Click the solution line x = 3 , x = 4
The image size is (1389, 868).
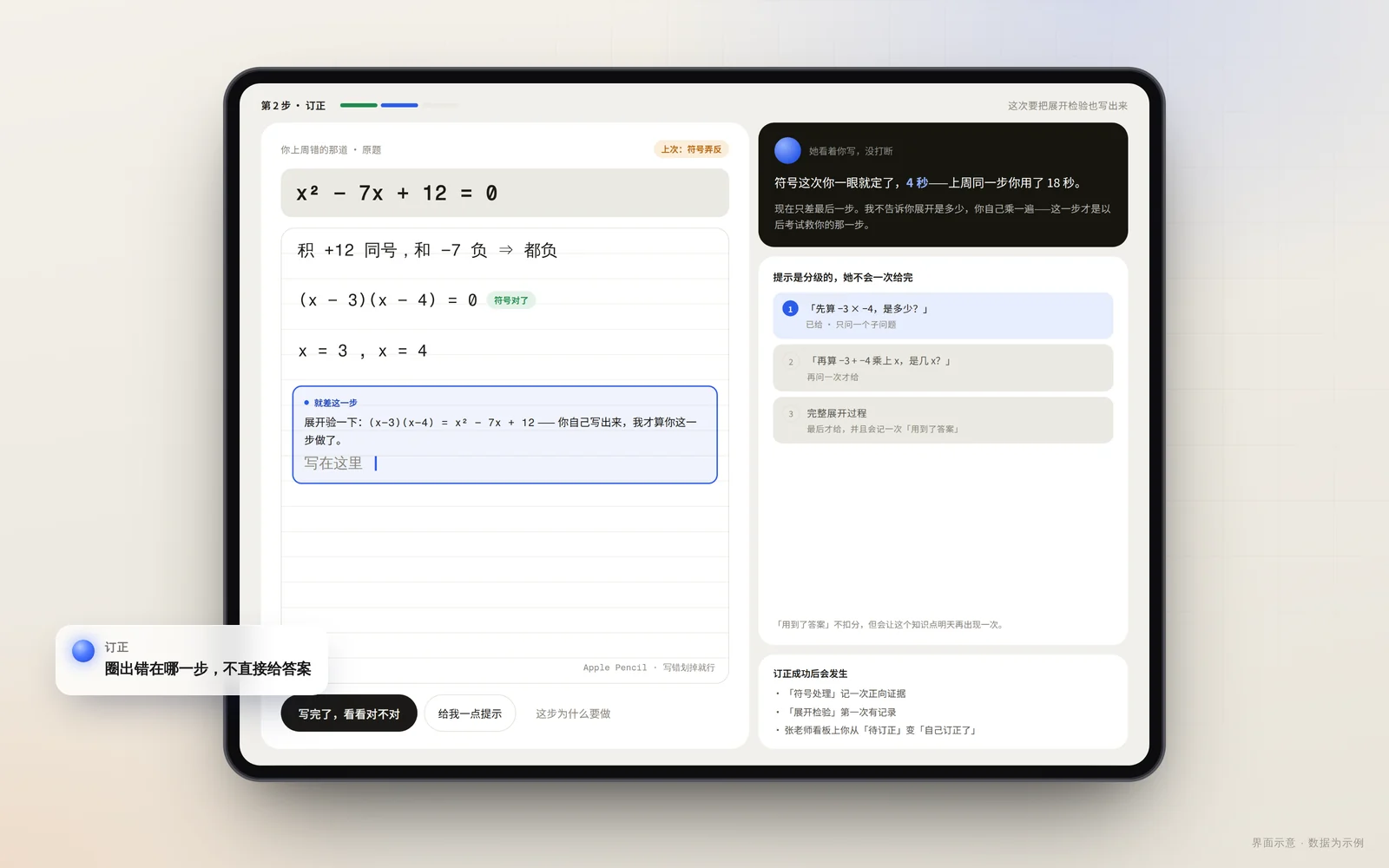[x=363, y=352]
